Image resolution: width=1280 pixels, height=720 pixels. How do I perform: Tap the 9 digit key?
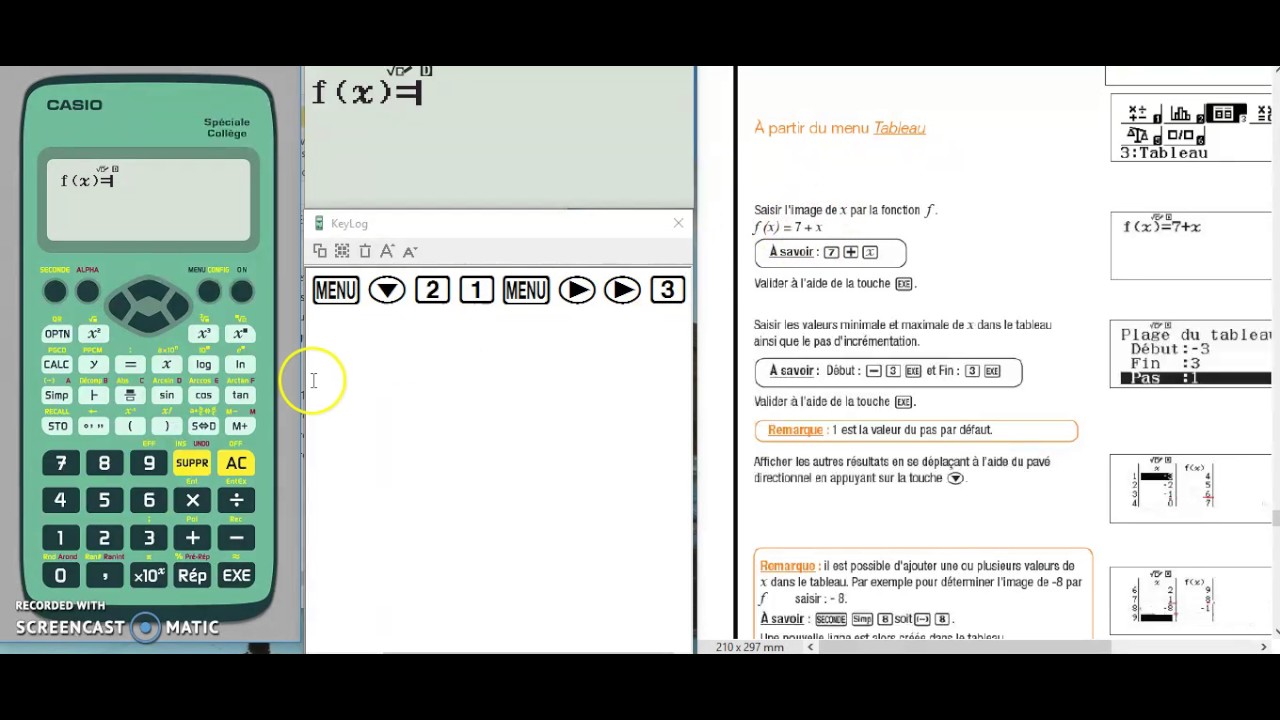pyautogui.click(x=148, y=463)
